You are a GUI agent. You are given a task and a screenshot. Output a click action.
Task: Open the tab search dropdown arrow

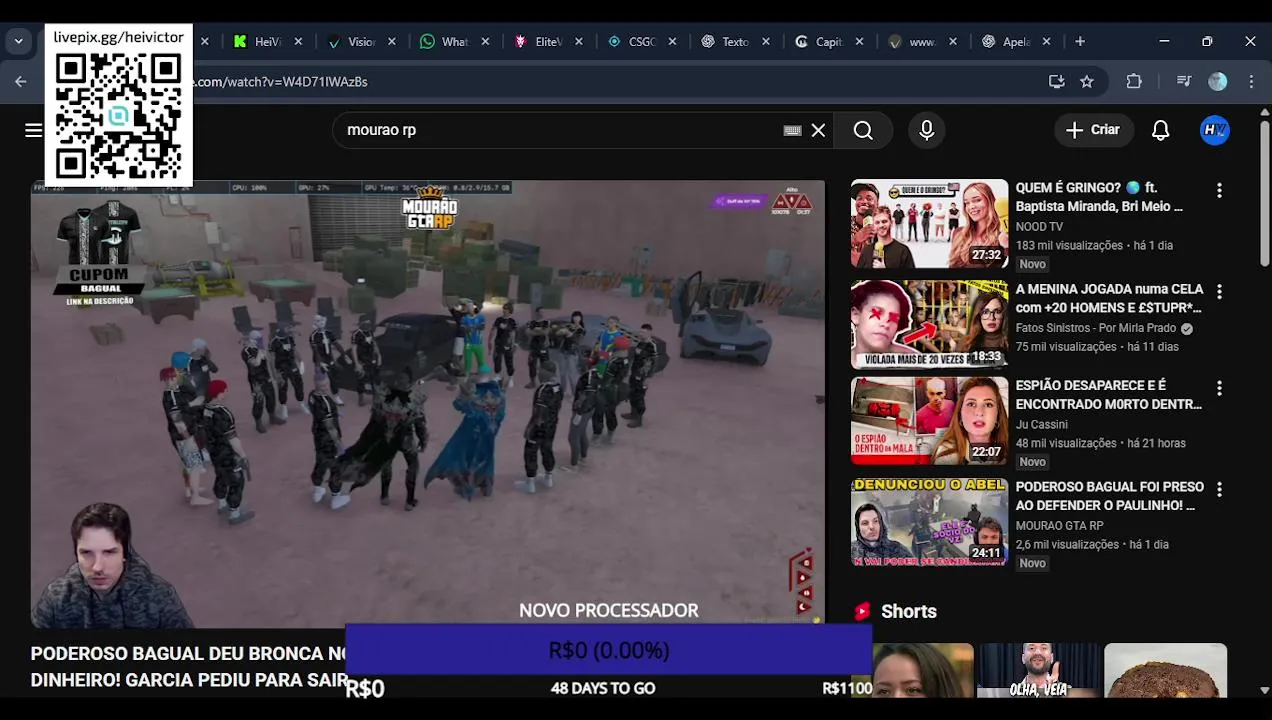coord(18,42)
